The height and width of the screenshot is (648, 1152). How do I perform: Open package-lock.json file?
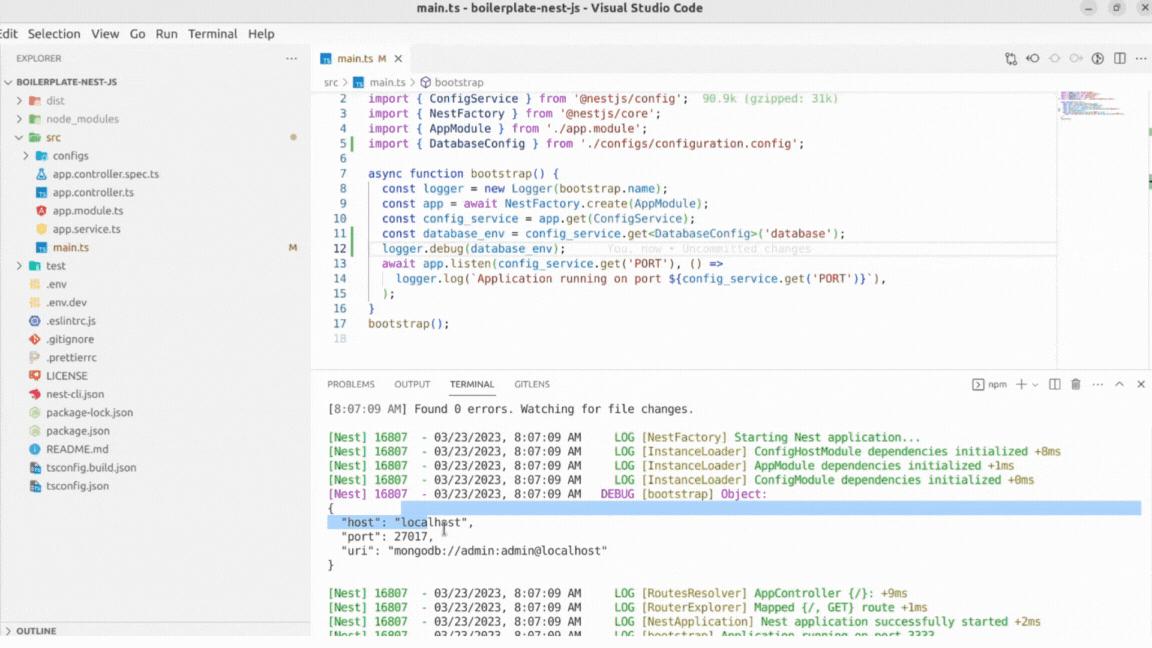pyautogui.click(x=89, y=413)
